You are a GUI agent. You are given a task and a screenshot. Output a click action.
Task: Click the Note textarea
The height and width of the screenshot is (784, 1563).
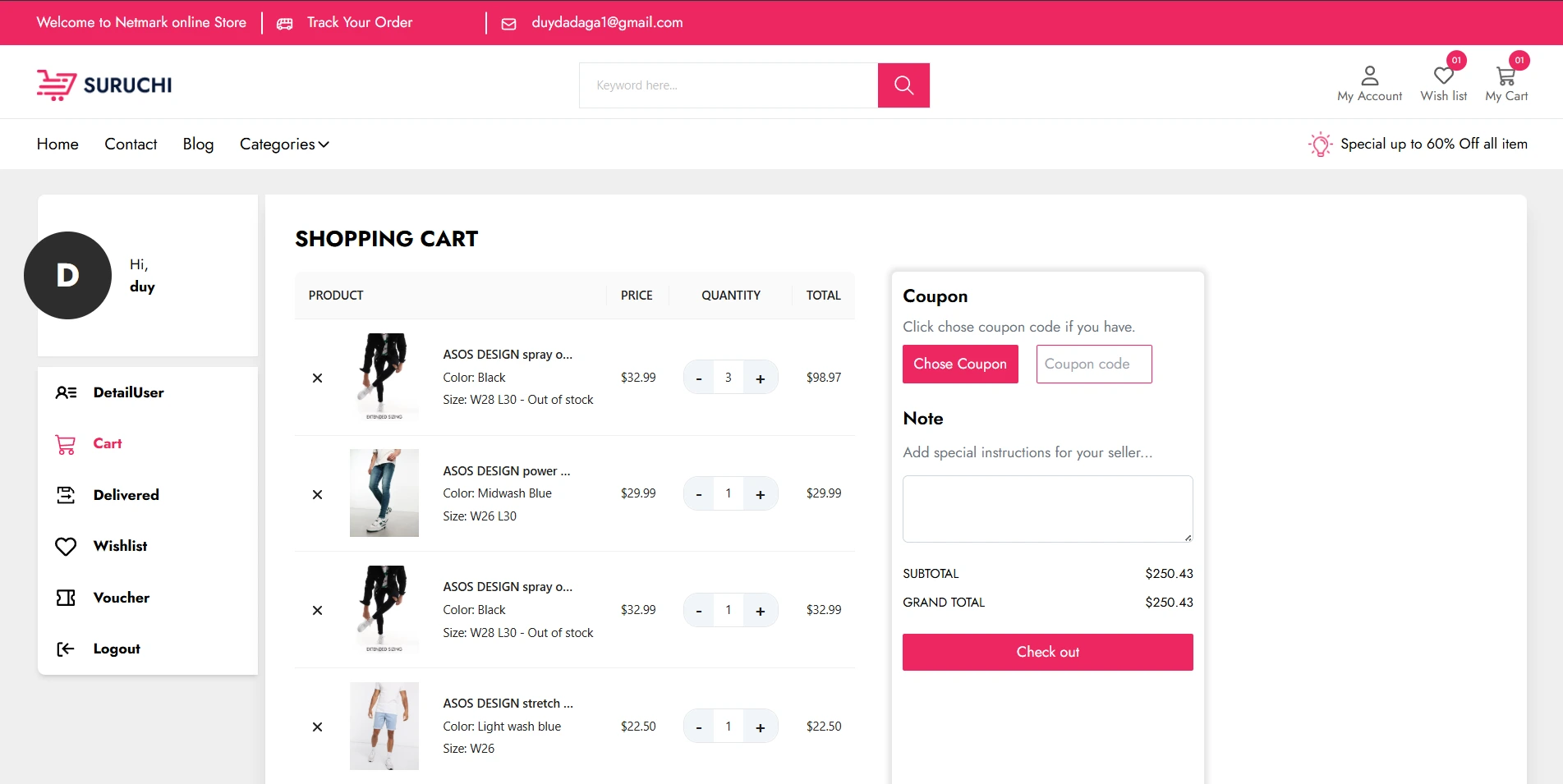point(1047,509)
